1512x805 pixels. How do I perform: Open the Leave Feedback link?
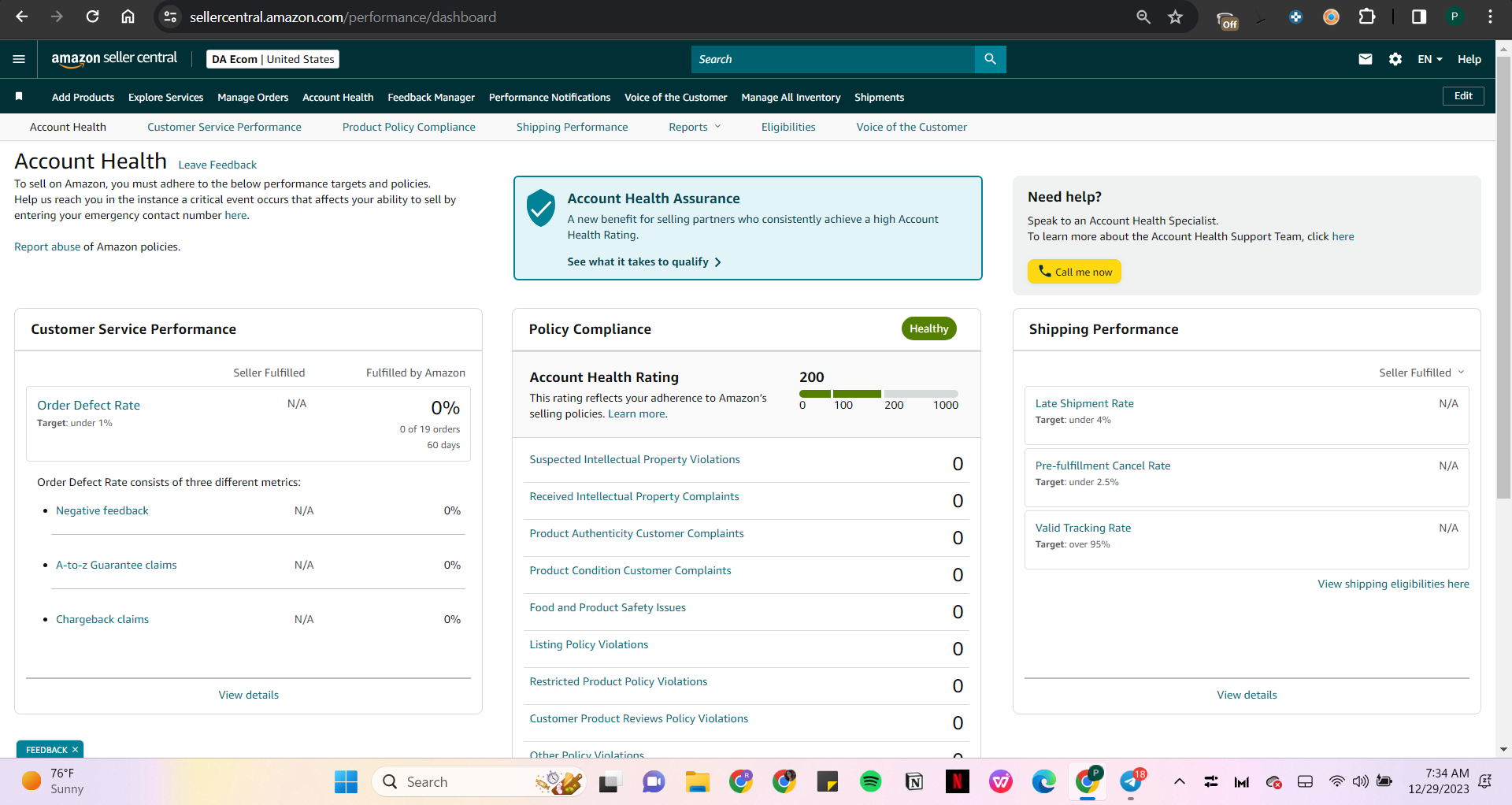click(x=217, y=165)
